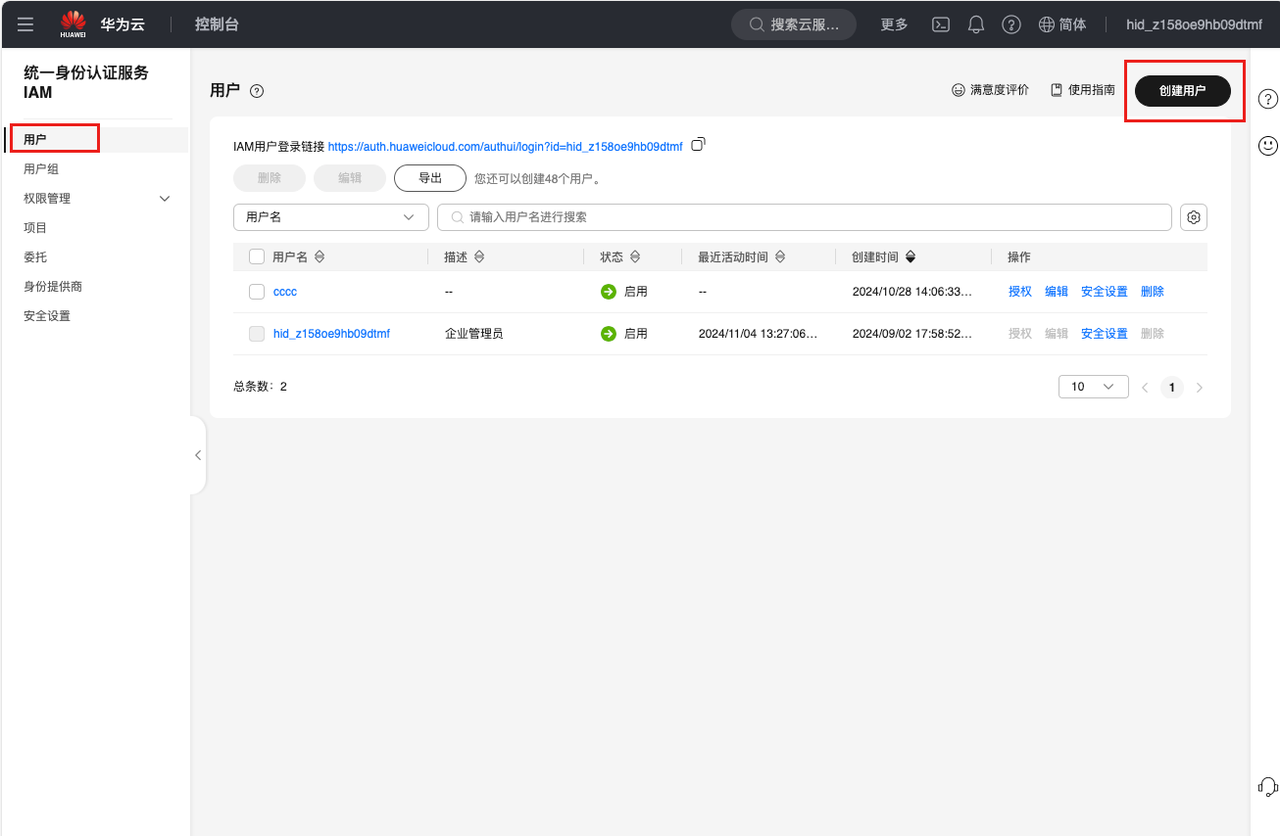Sort by 用户名 column
The image size is (1280, 836).
click(320, 257)
